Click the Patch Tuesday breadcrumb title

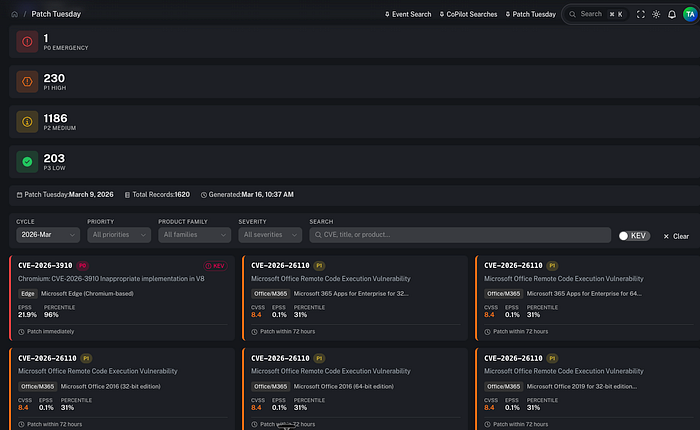click(56, 14)
